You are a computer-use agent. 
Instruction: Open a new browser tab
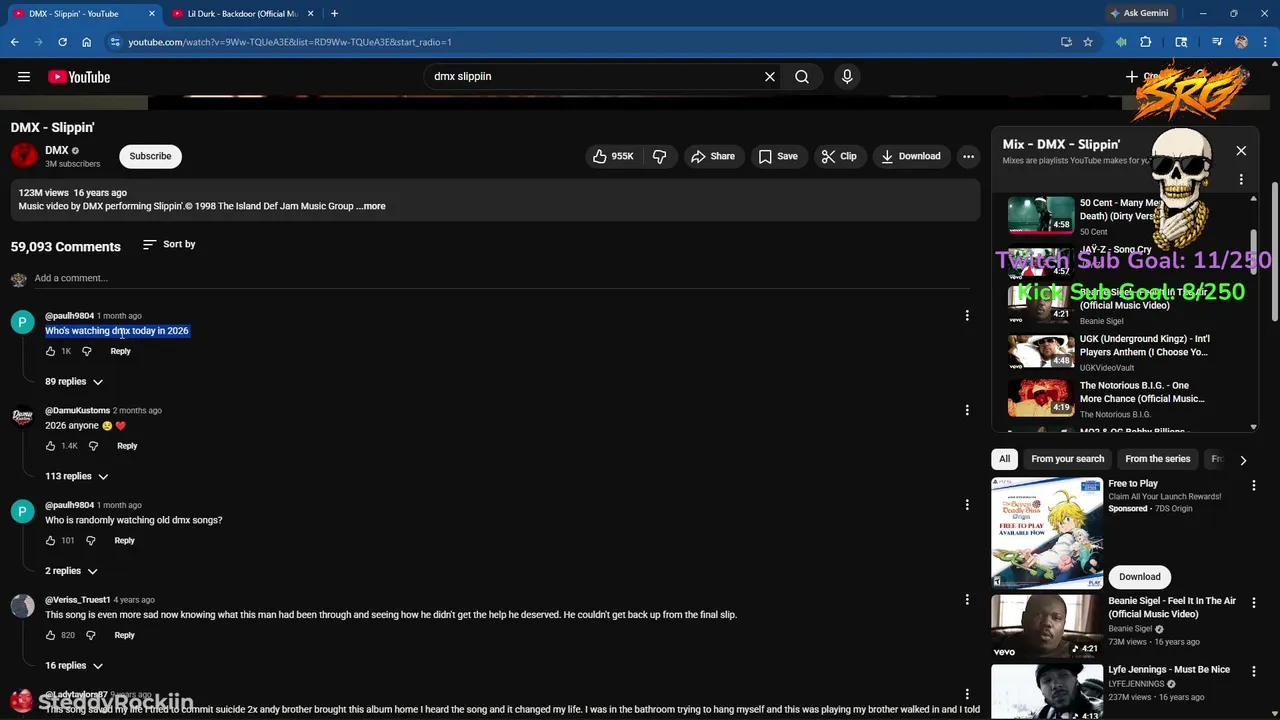334,14
